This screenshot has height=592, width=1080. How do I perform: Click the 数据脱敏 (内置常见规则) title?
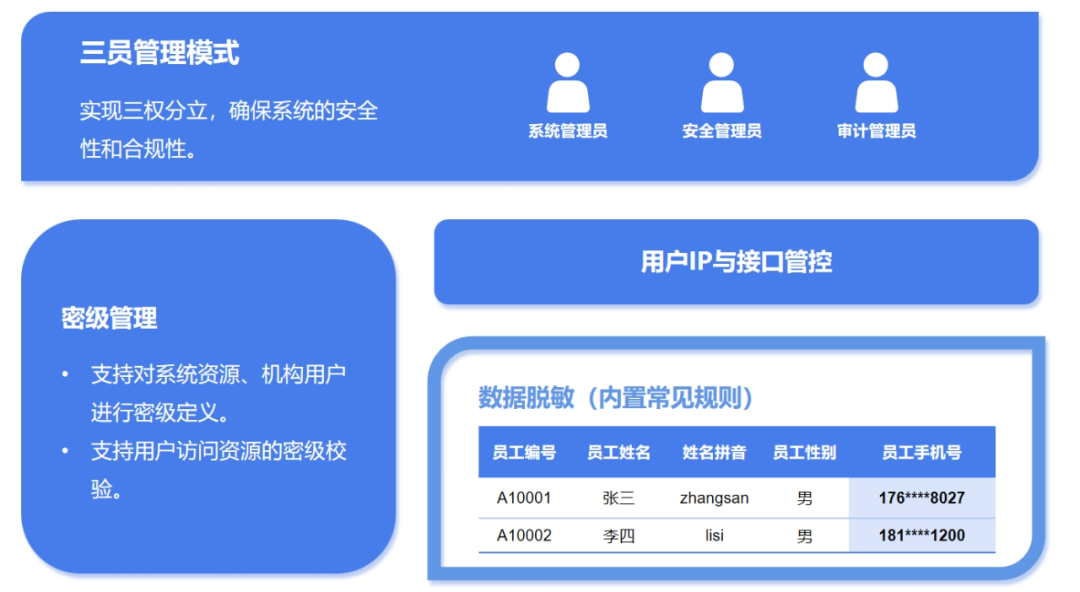pos(616,397)
